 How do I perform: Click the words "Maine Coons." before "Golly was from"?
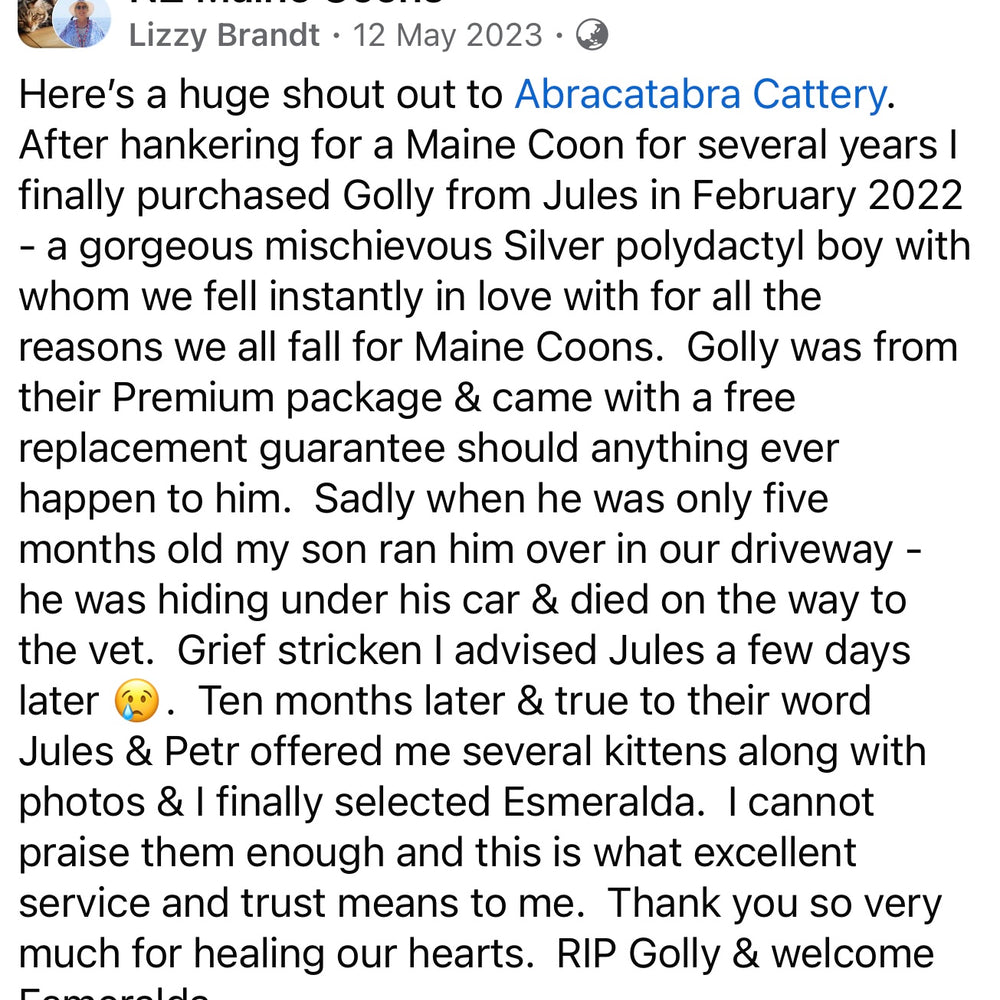pyautogui.click(x=540, y=348)
